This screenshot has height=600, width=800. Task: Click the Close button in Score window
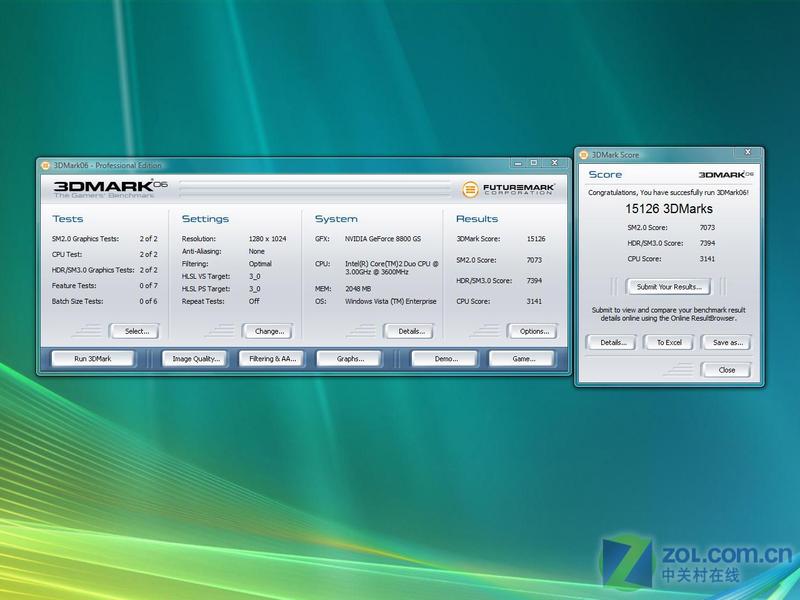click(x=727, y=370)
